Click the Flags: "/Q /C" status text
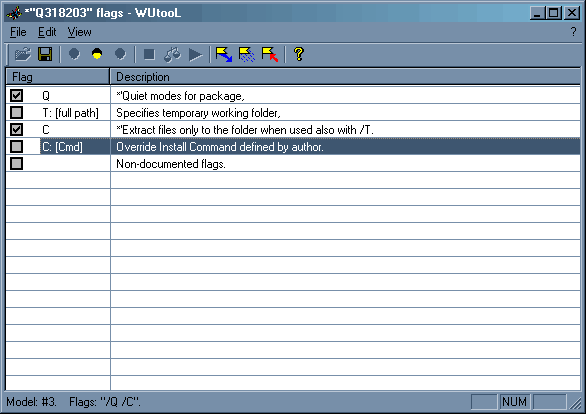586x414 pixels. [x=105, y=402]
